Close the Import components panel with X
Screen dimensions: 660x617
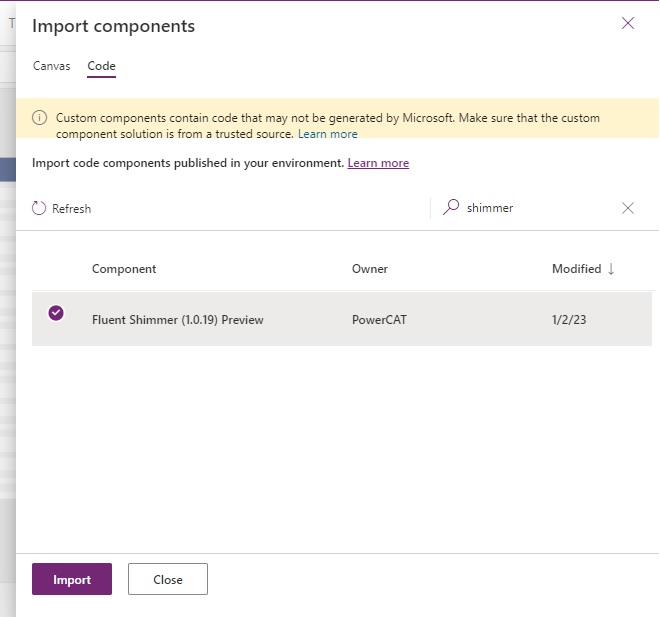click(x=628, y=24)
